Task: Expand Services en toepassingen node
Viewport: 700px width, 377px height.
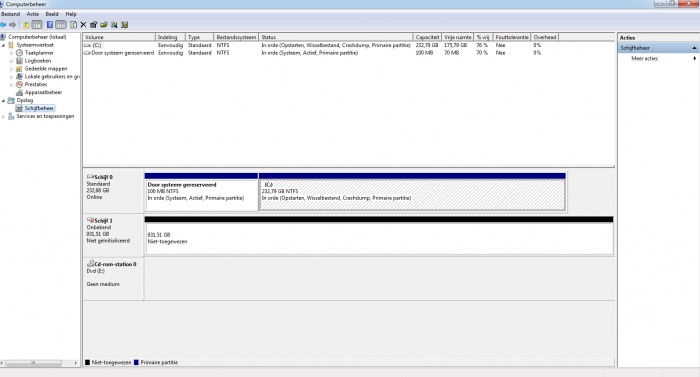Action: click(4, 117)
